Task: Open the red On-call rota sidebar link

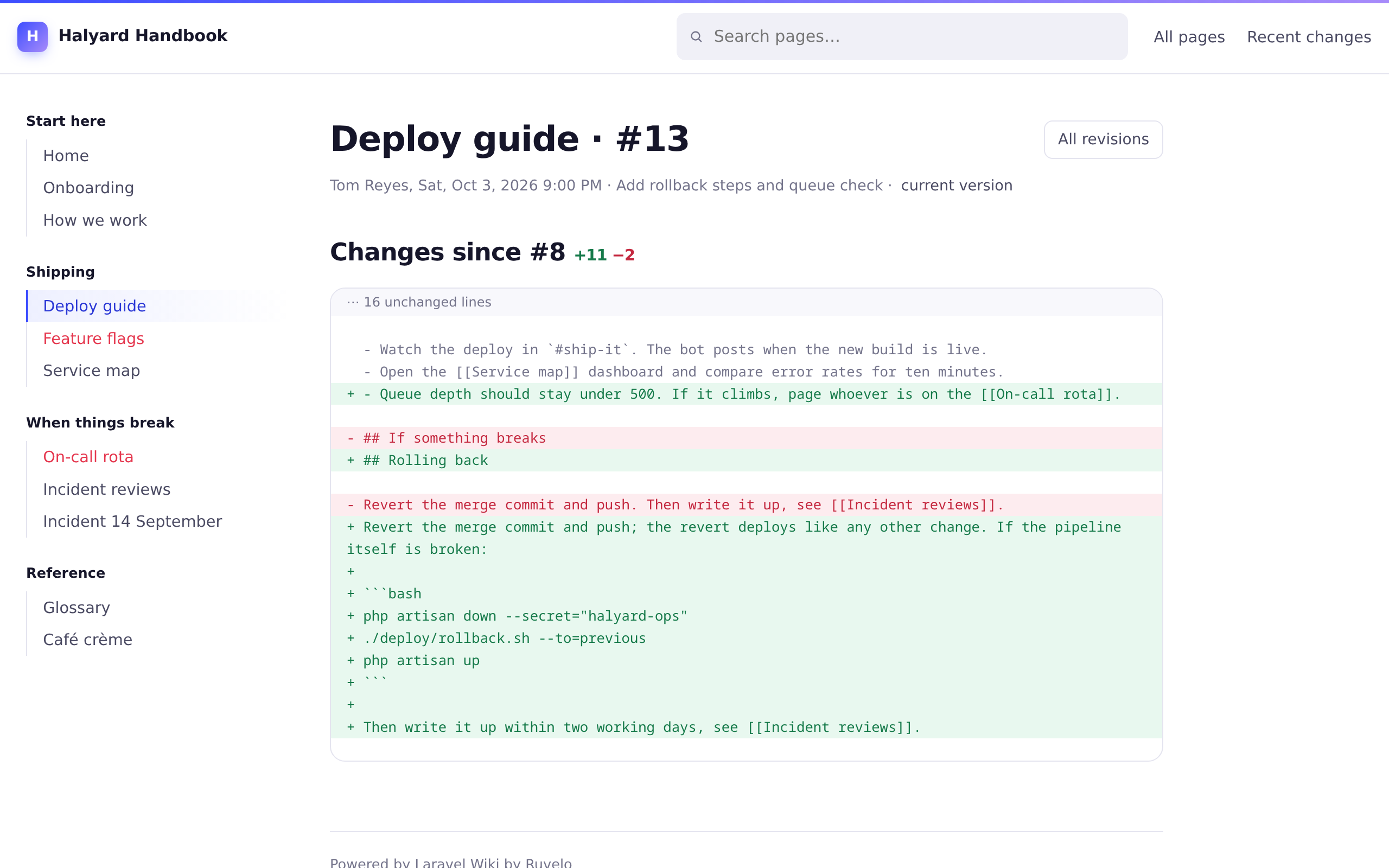Action: 88,457
